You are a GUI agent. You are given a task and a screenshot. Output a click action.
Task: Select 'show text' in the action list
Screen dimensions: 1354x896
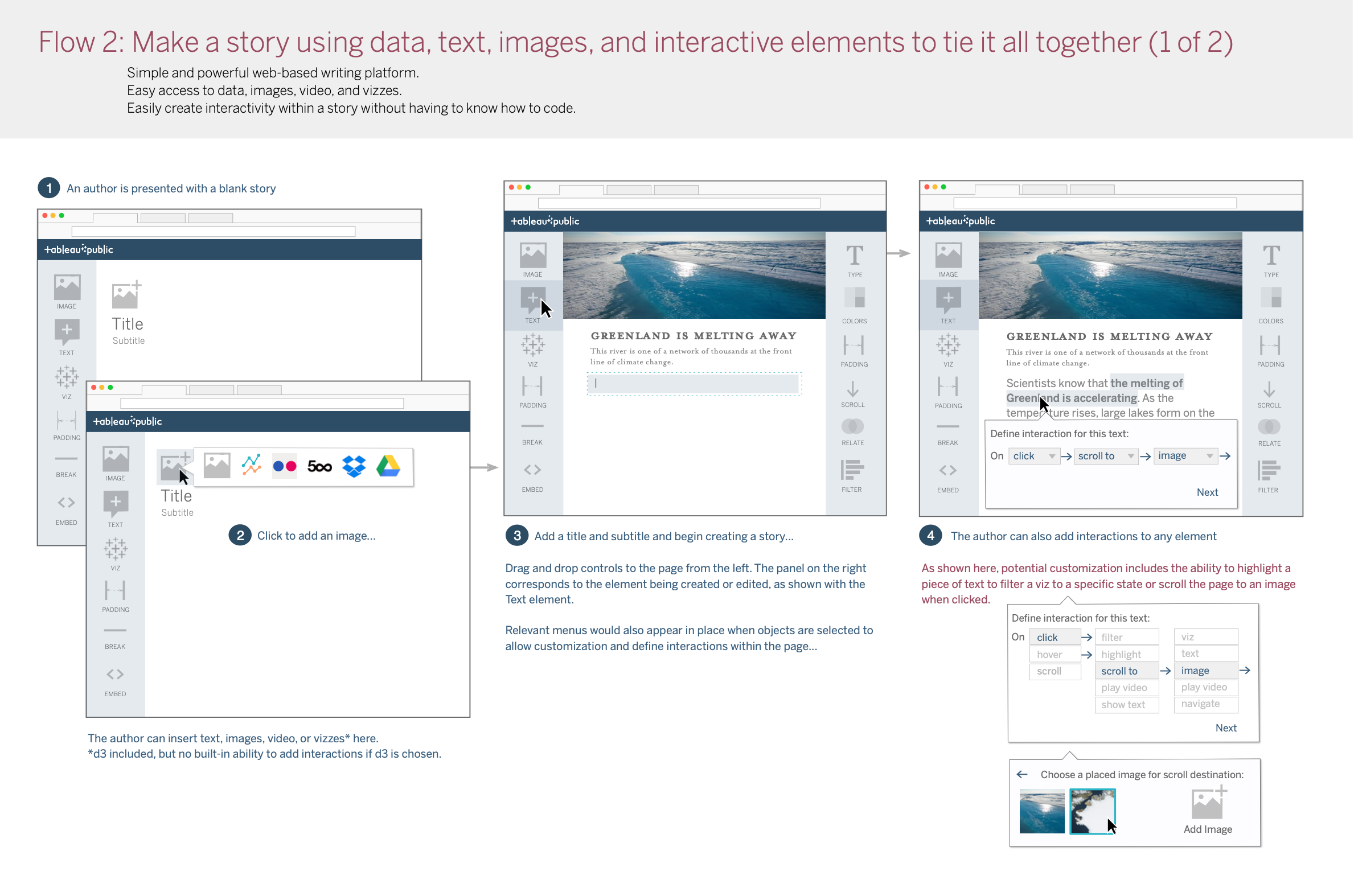(x=1127, y=705)
